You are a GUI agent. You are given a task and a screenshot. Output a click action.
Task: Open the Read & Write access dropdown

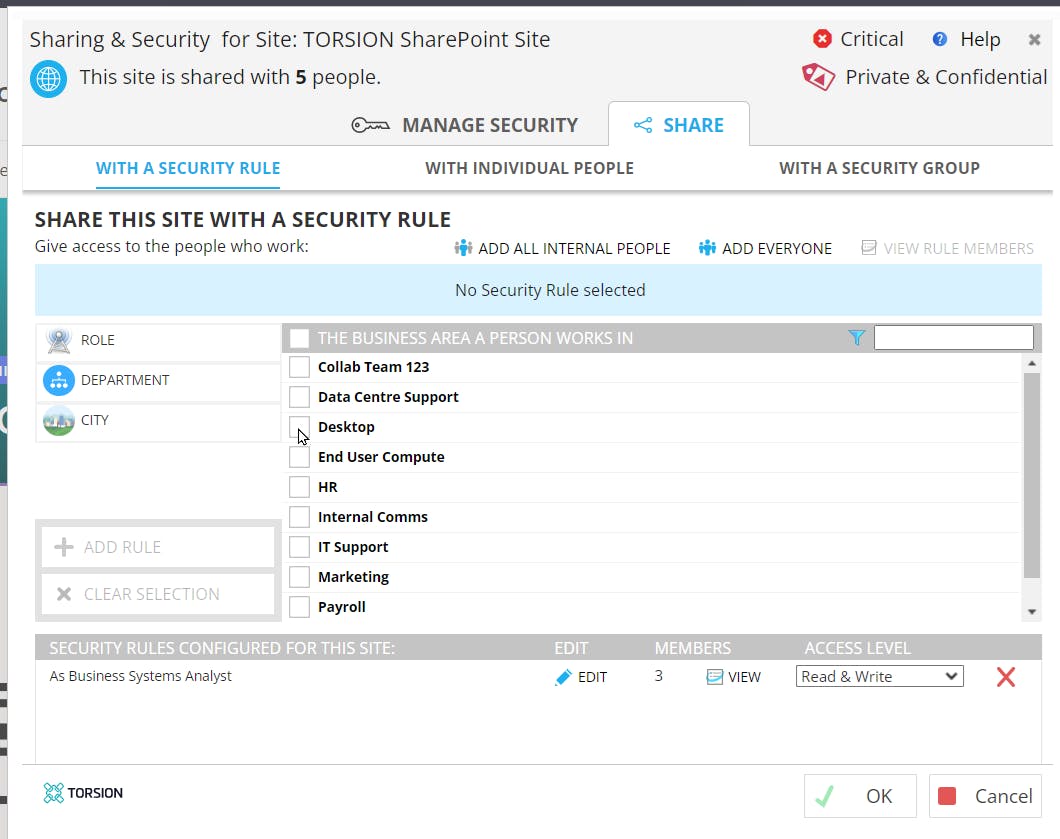pos(880,677)
